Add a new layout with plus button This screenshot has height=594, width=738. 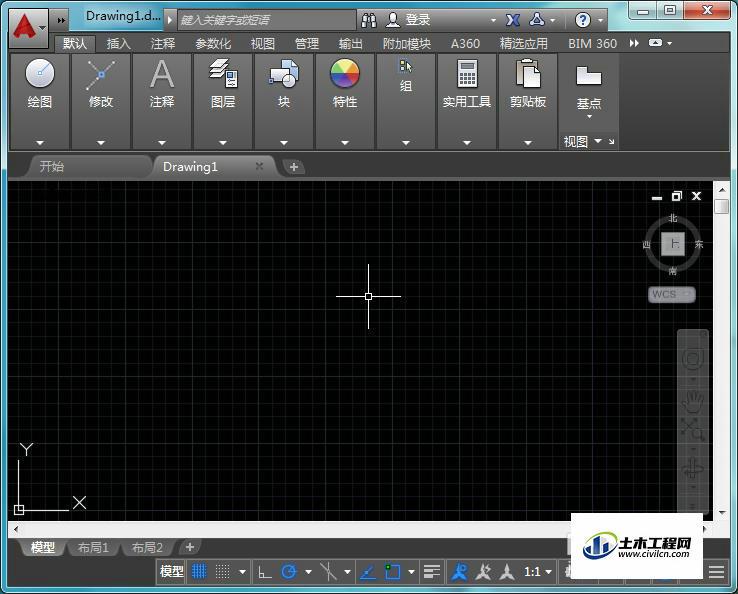point(190,547)
